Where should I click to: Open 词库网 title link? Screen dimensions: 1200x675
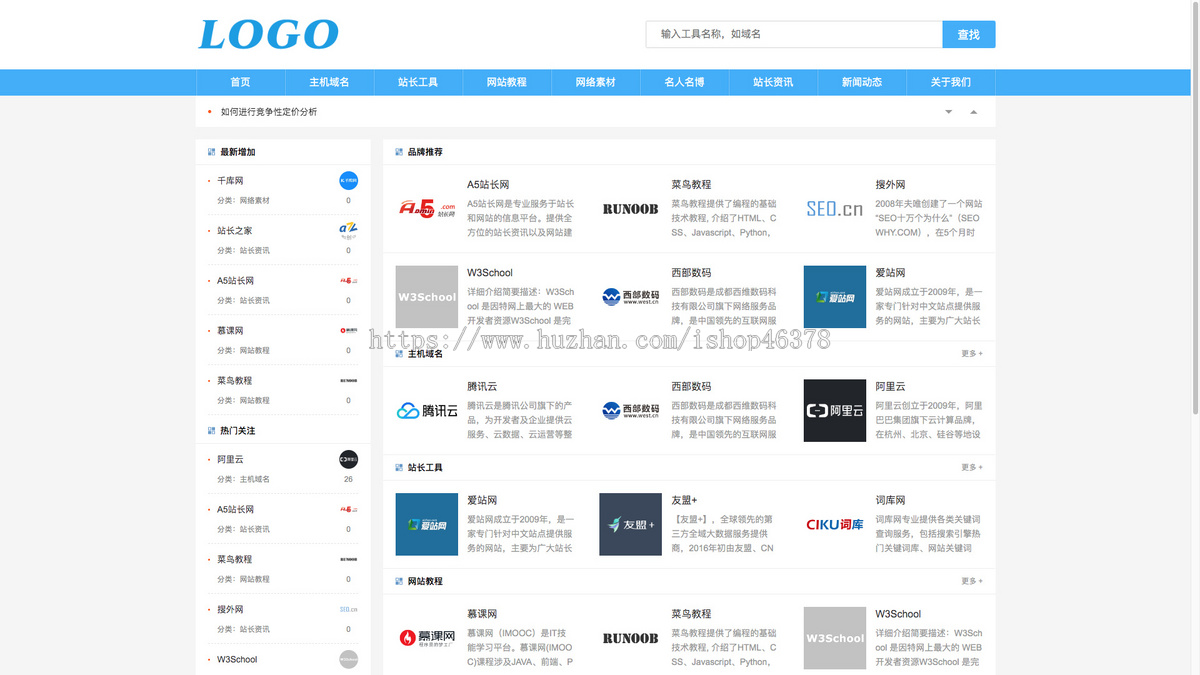point(890,500)
